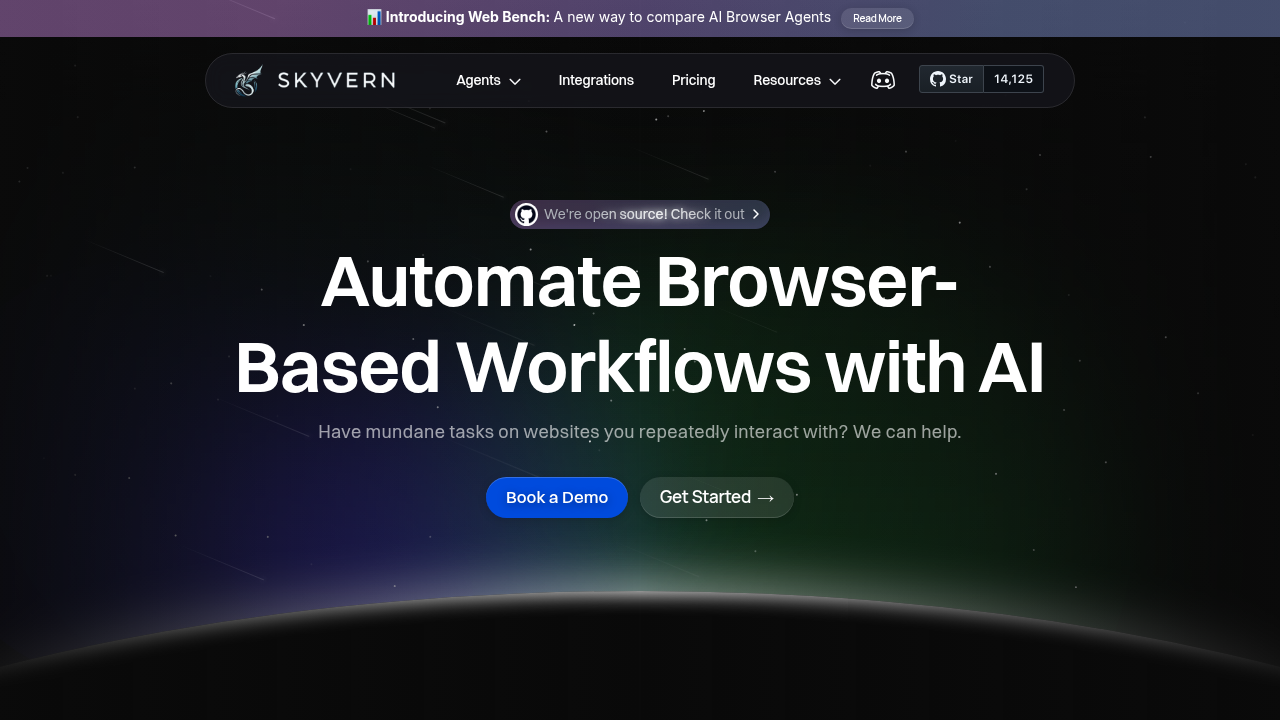The height and width of the screenshot is (720, 1280).
Task: Click the Get Started button
Action: point(716,497)
